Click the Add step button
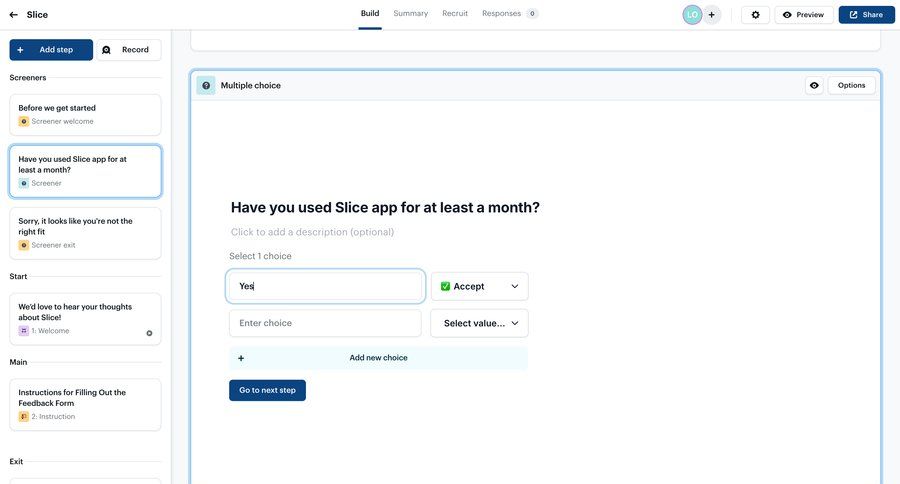 pyautogui.click(x=51, y=50)
